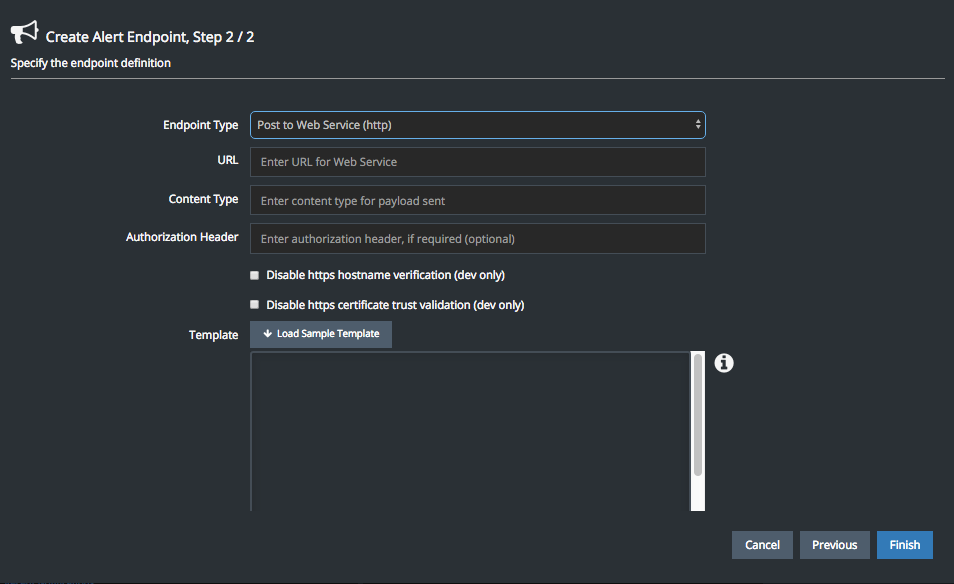The height and width of the screenshot is (584, 954).
Task: Open the Endpoint Type dropdown
Action: [x=477, y=125]
